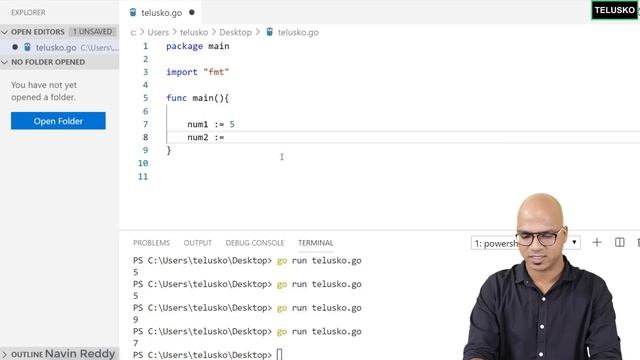Viewport: 640px width, 360px height.
Task: Click the EXPLORER sidebar title
Action: 28,12
